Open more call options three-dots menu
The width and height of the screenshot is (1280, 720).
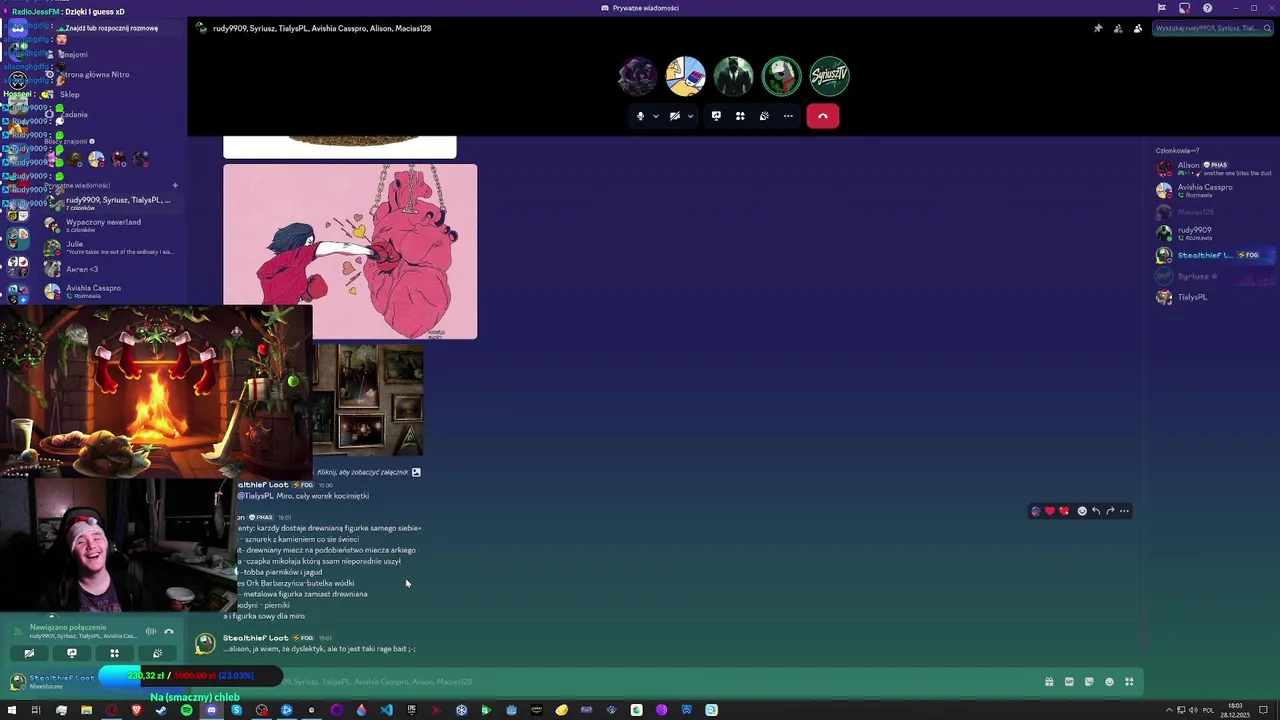[788, 116]
